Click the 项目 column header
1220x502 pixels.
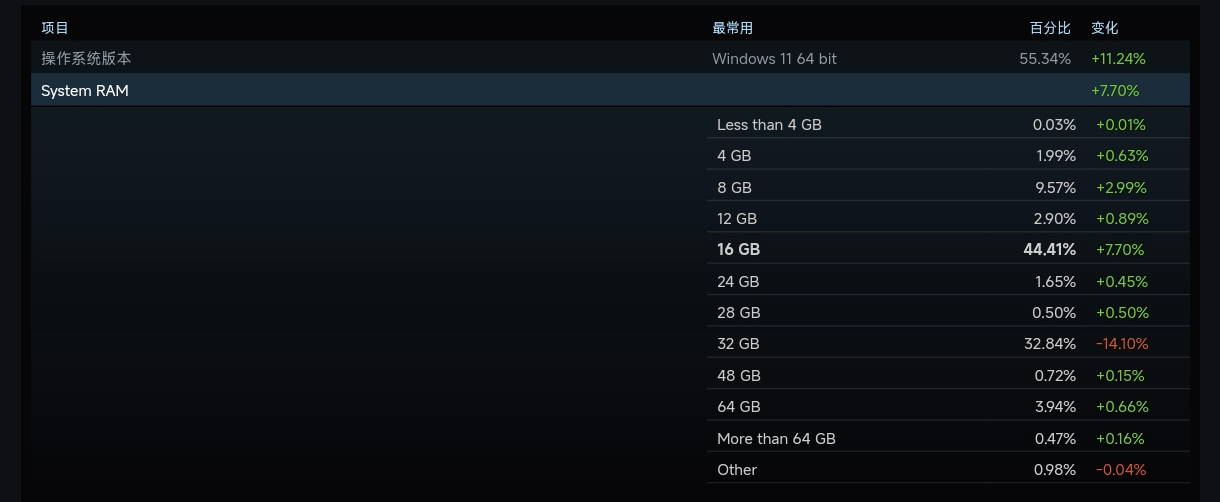point(55,28)
